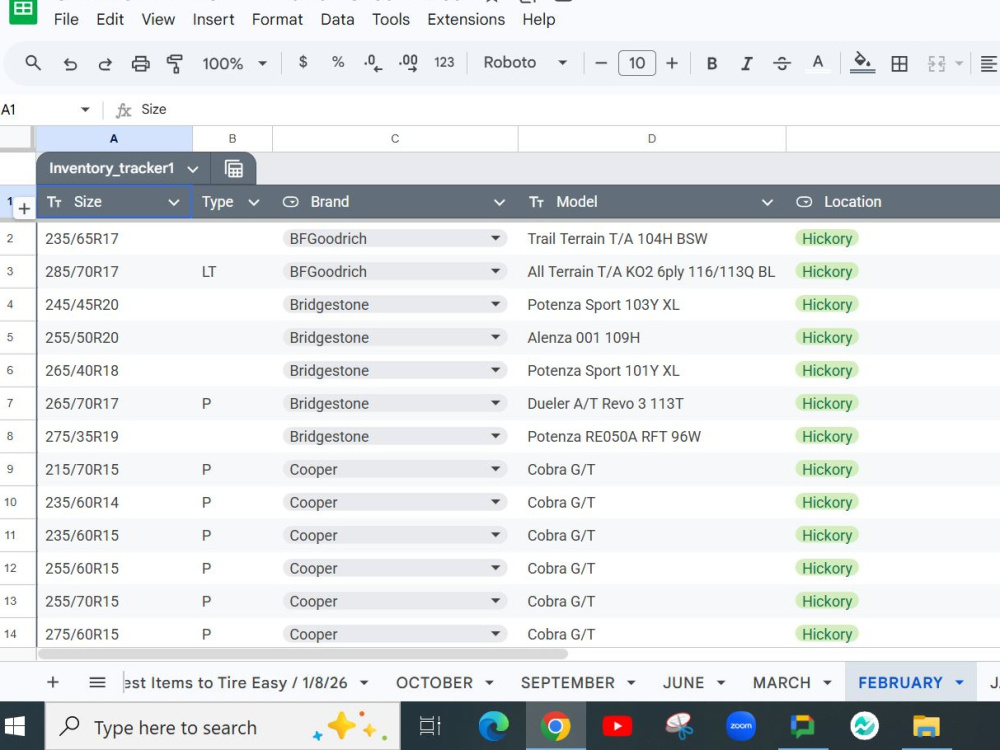Toggle bold formatting

tap(712, 63)
